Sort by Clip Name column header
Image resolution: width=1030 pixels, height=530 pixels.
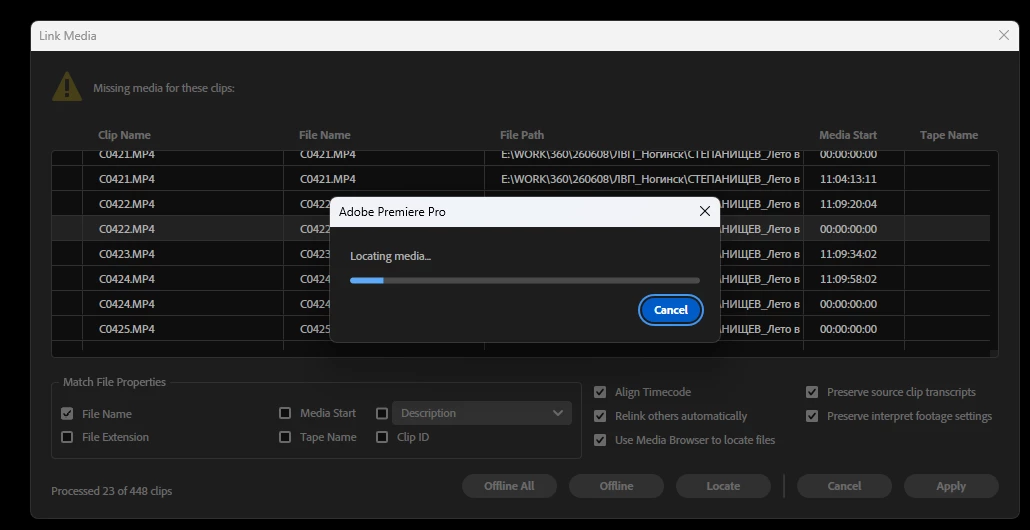pyautogui.click(x=124, y=135)
